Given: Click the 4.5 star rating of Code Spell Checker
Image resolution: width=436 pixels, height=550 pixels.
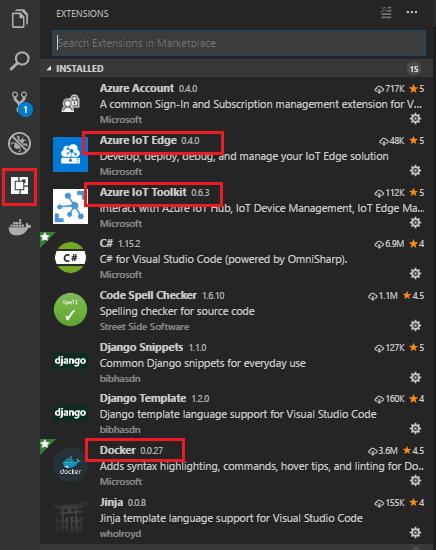Looking at the screenshot, I should (x=414, y=296).
